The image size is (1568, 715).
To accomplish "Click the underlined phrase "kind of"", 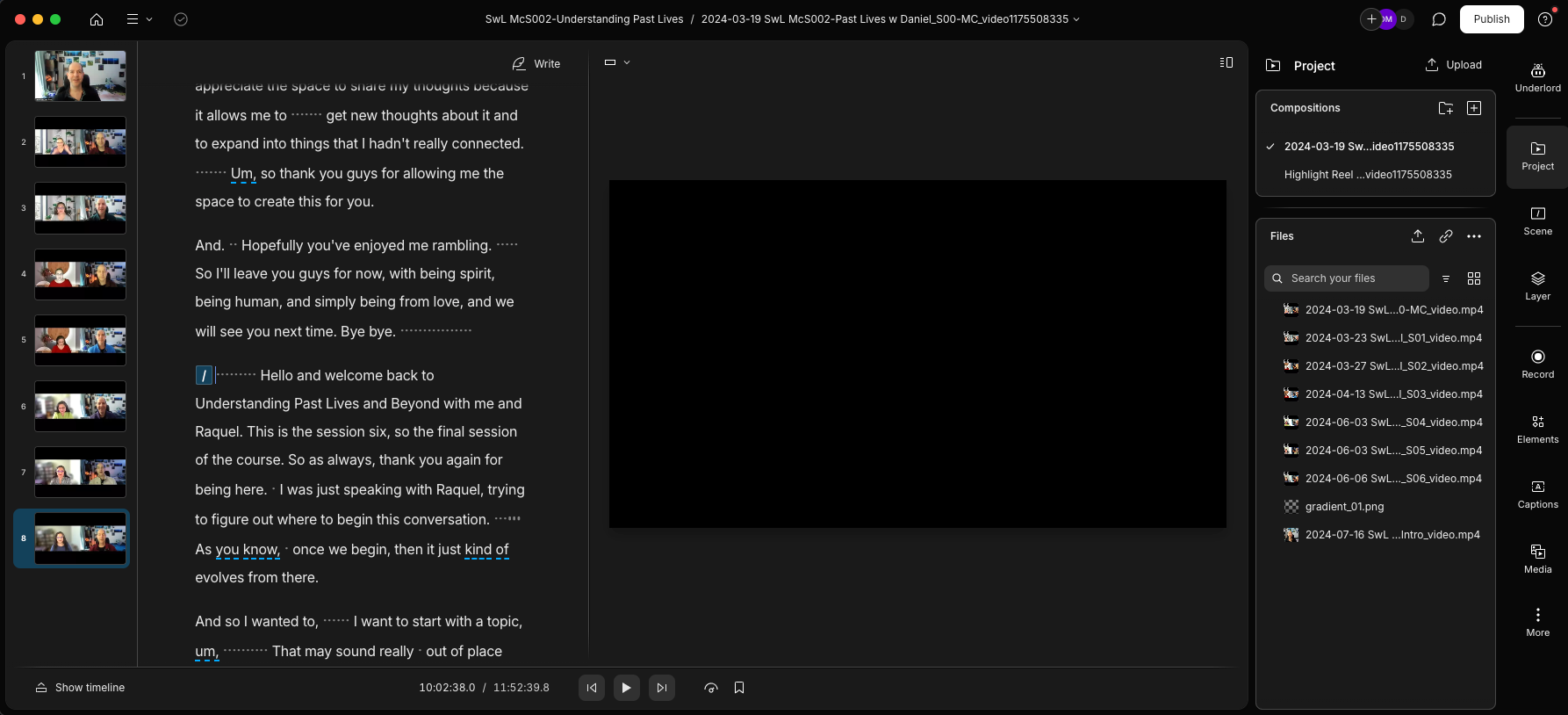I will 486,550.
